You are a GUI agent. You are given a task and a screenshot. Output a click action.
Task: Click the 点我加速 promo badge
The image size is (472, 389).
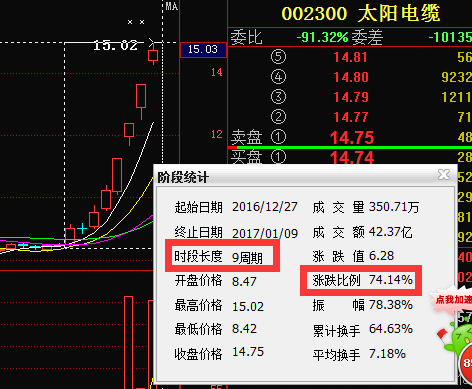coord(453,300)
